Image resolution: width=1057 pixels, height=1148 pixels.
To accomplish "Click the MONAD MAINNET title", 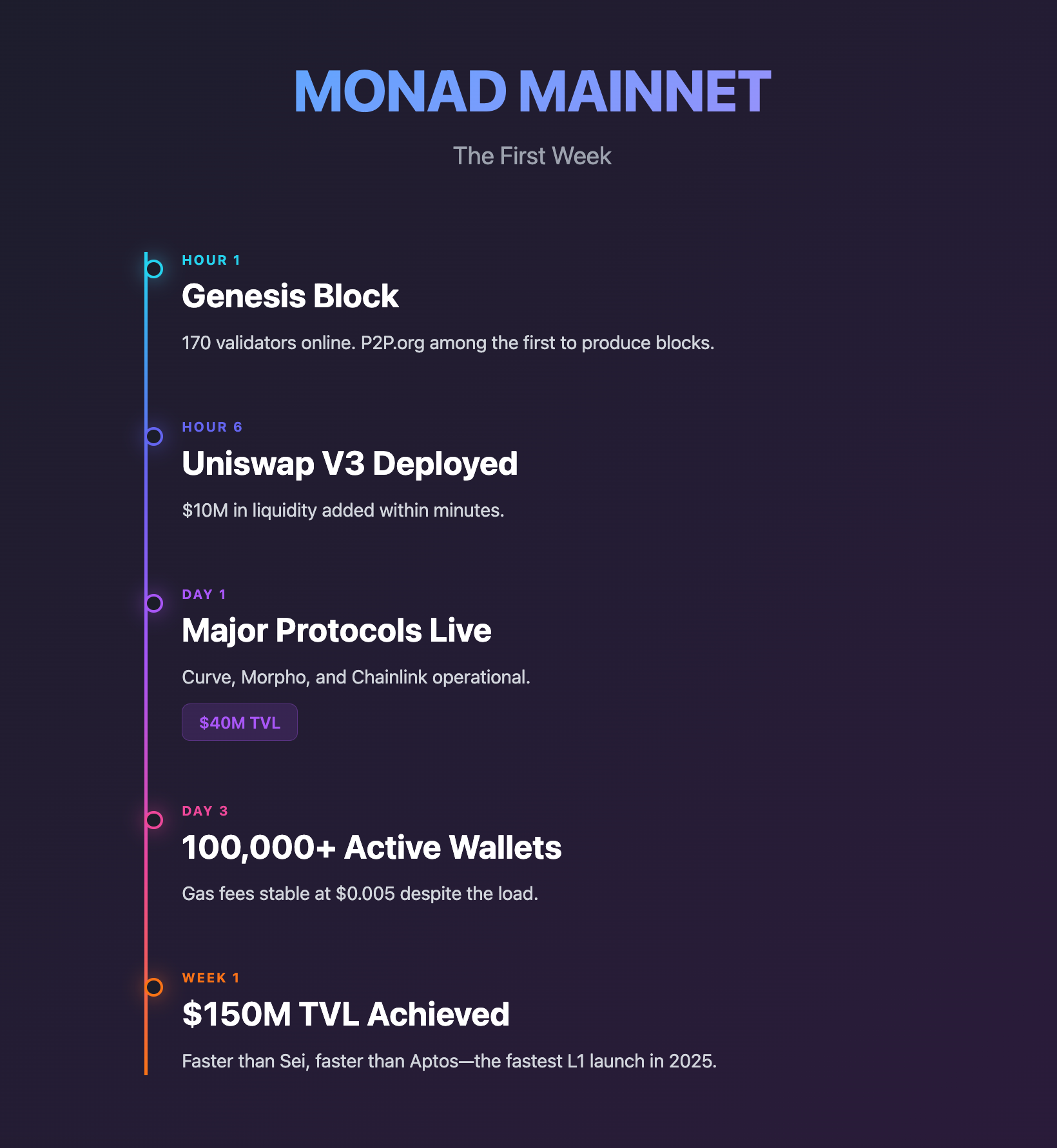I will (532, 91).
